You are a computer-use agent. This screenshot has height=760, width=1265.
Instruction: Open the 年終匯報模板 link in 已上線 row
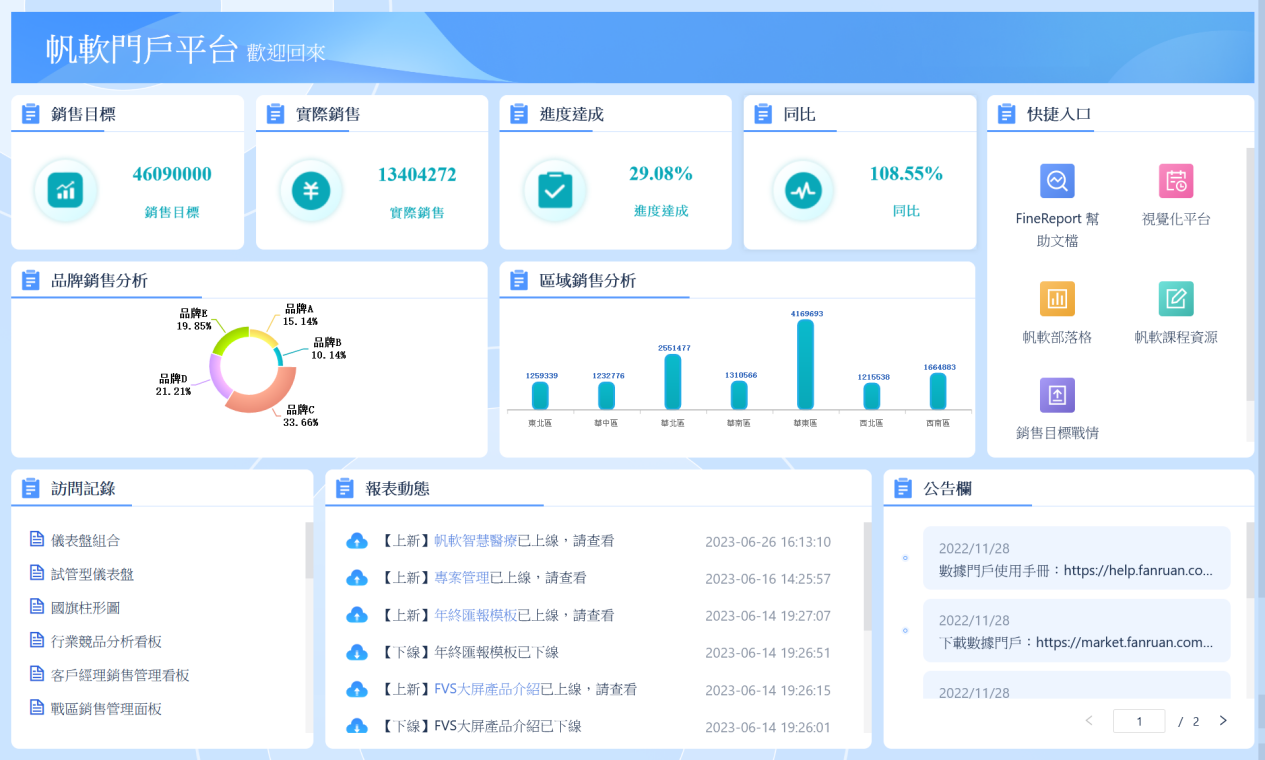475,615
